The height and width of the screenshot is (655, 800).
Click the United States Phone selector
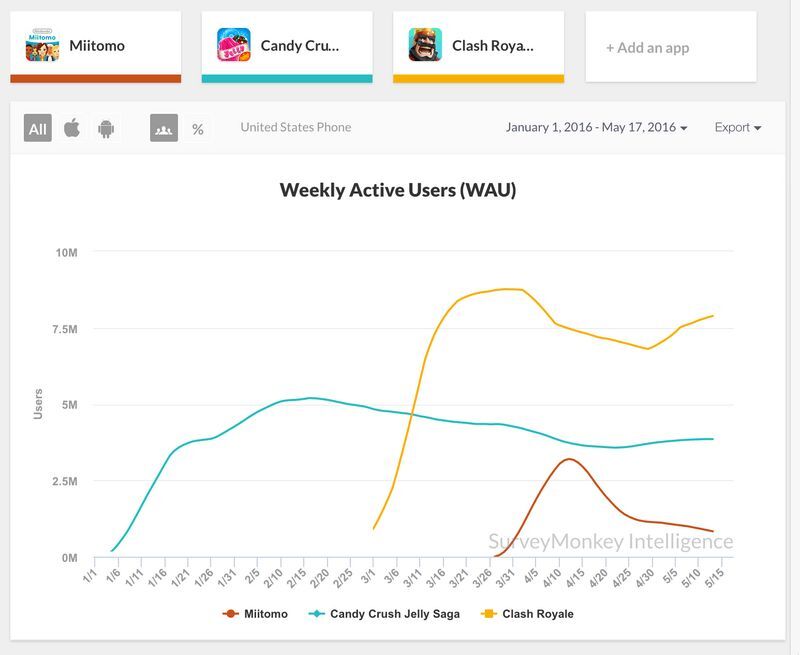(x=296, y=127)
